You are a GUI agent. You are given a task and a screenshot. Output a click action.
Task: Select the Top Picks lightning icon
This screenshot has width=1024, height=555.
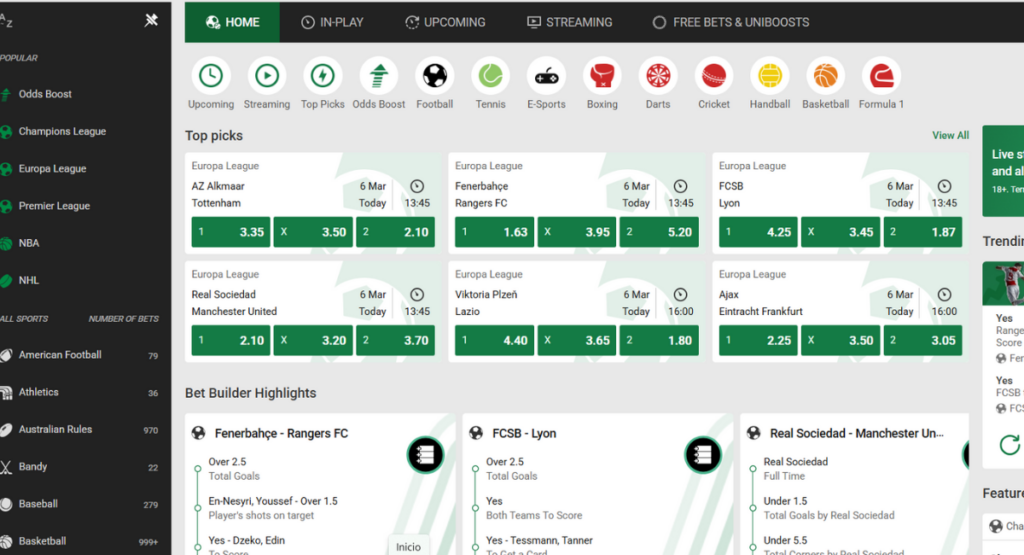click(x=323, y=76)
